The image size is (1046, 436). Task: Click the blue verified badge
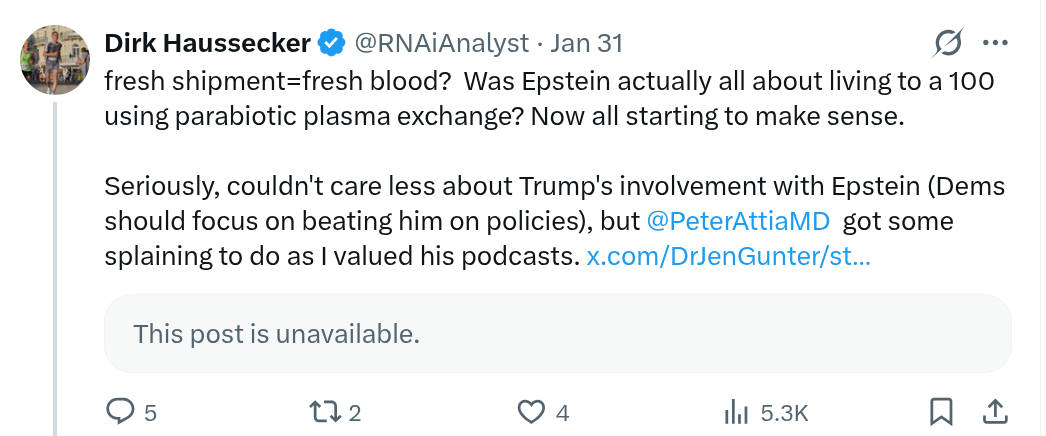[x=332, y=43]
